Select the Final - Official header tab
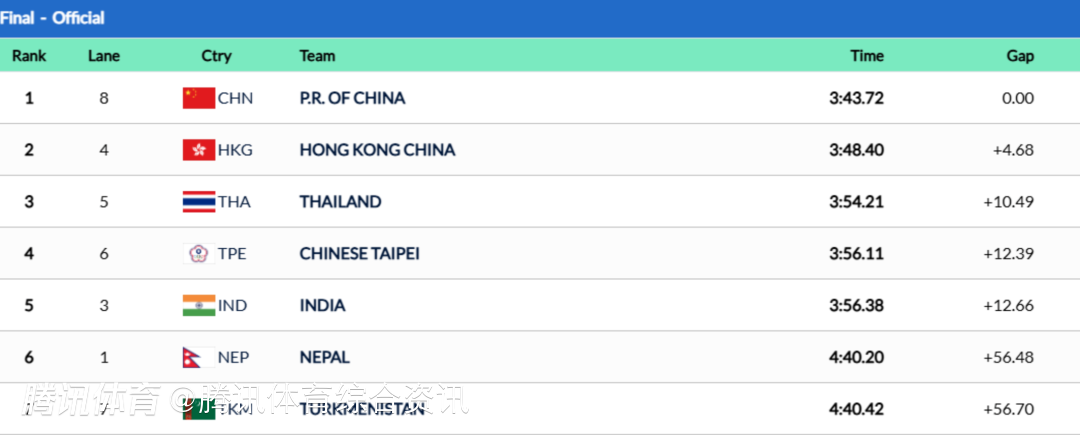The height and width of the screenshot is (435, 1080). 53,18
